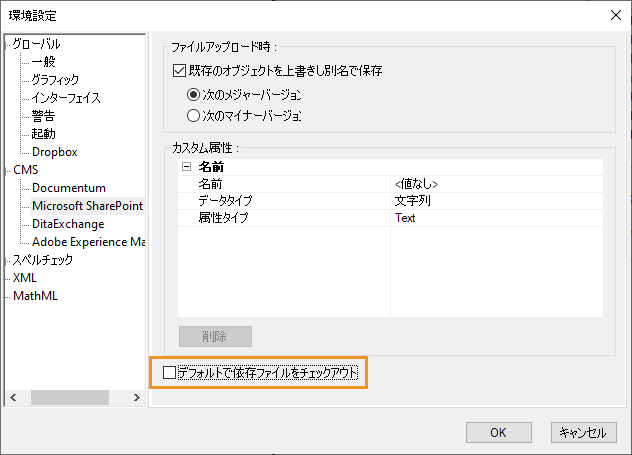Image resolution: width=632 pixels, height=455 pixels.
Task: Select 起動 in the settings tree
Action: [x=43, y=134]
